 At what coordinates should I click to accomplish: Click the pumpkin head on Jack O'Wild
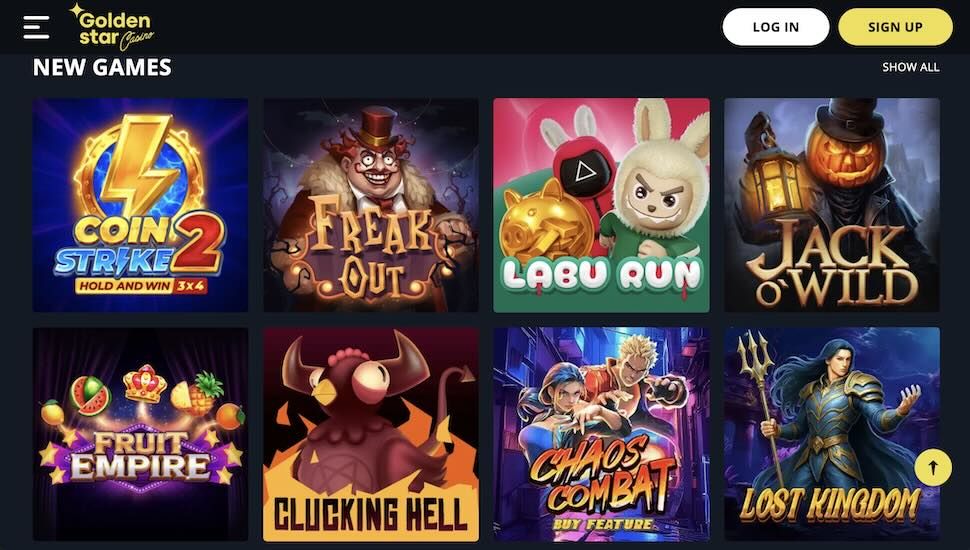tap(842, 158)
